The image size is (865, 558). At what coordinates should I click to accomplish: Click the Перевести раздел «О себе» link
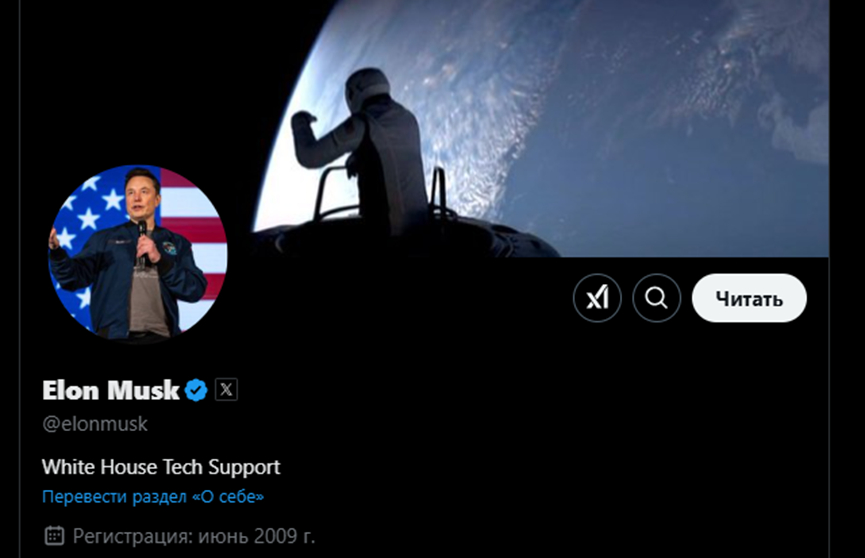tap(153, 497)
